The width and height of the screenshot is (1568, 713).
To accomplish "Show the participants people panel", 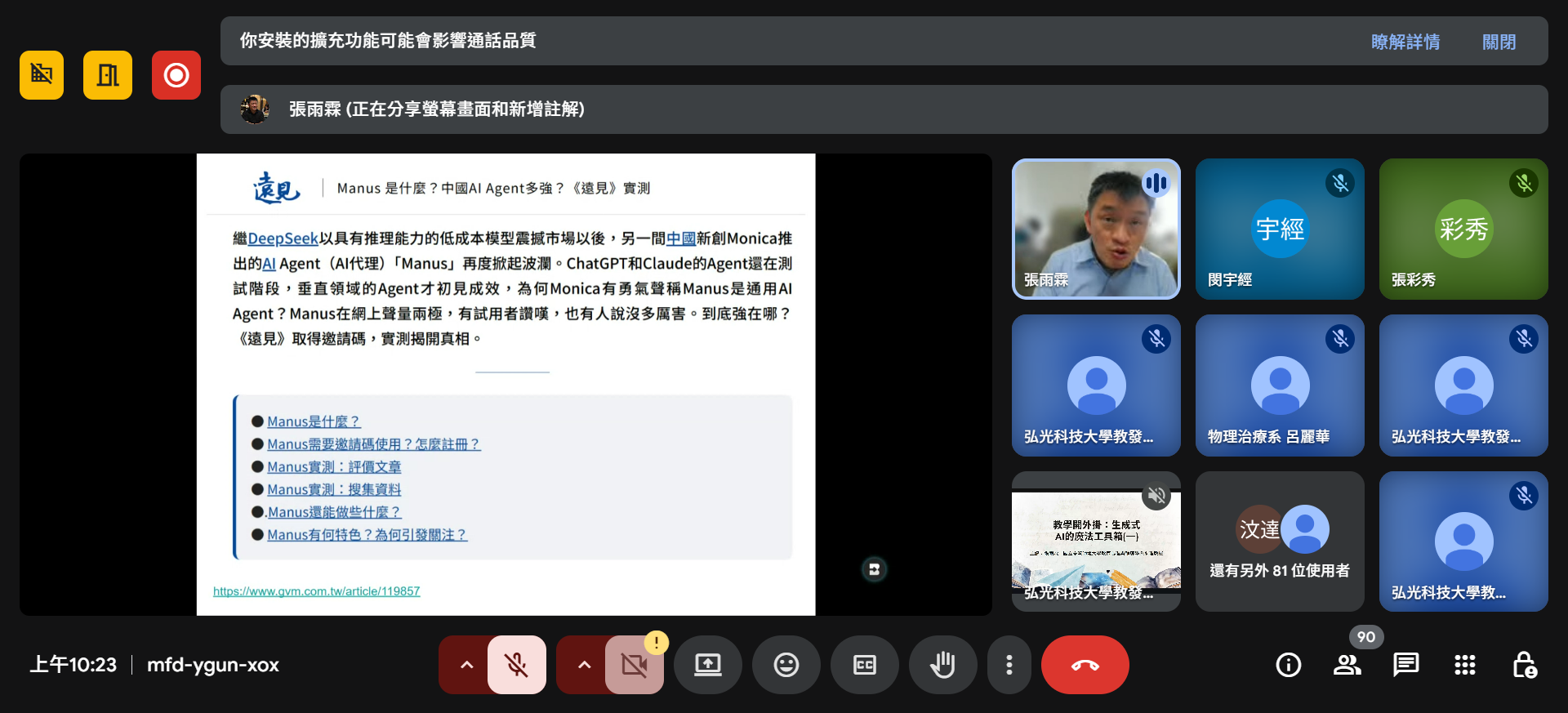I will [1347, 665].
